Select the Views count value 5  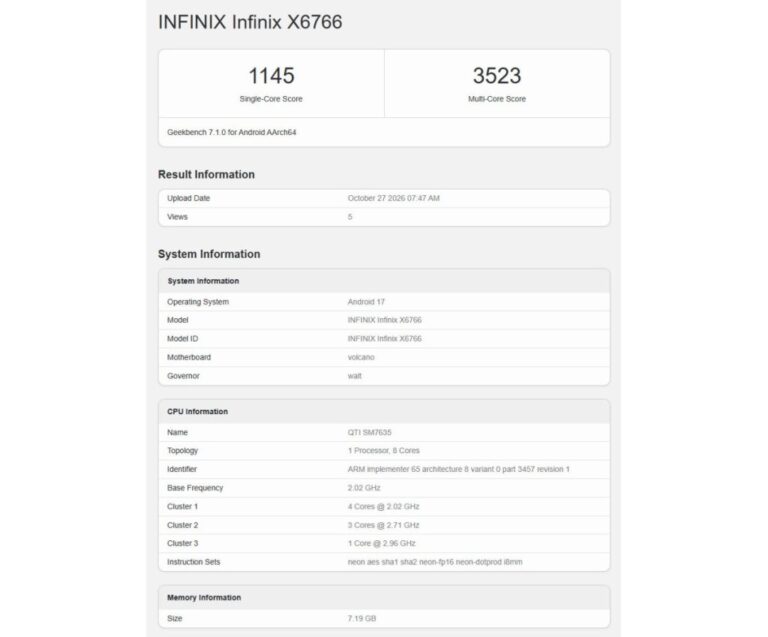[350, 217]
